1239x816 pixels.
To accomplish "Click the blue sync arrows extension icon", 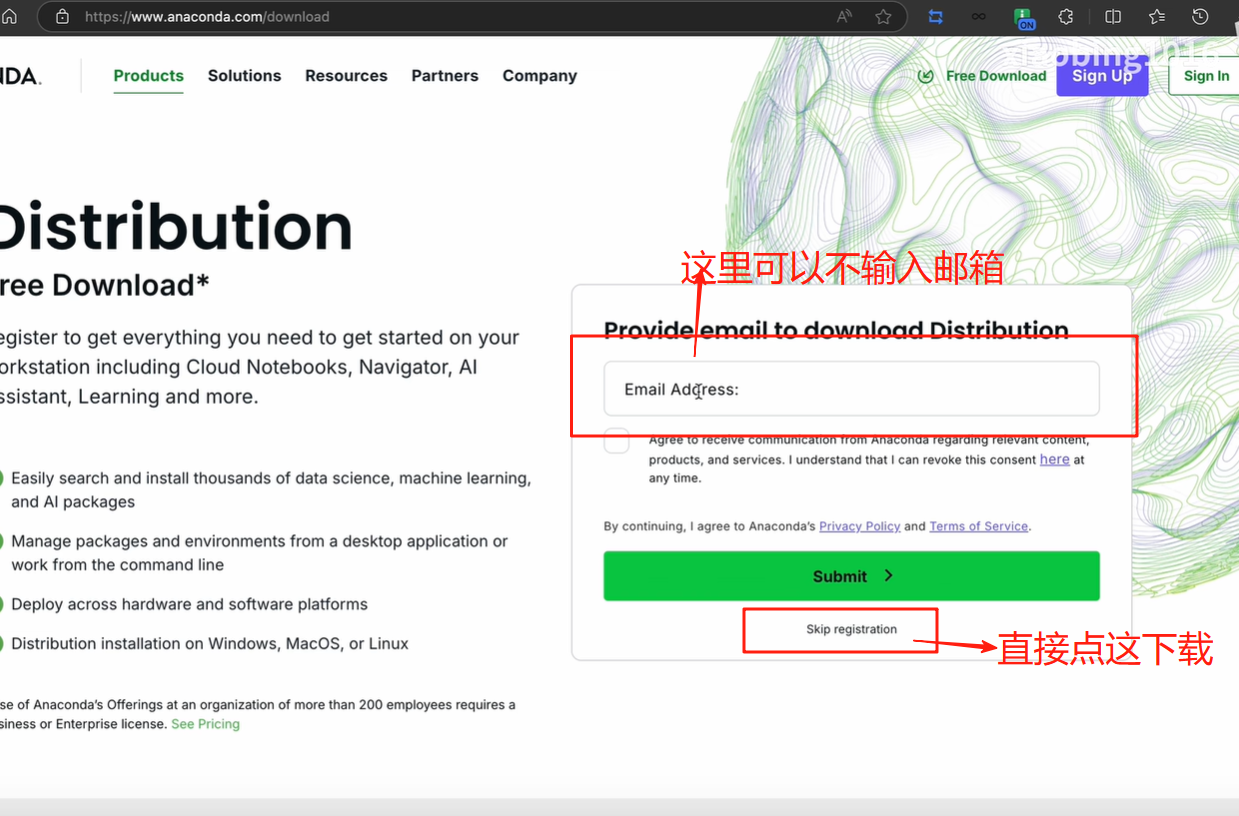I will 936,16.
